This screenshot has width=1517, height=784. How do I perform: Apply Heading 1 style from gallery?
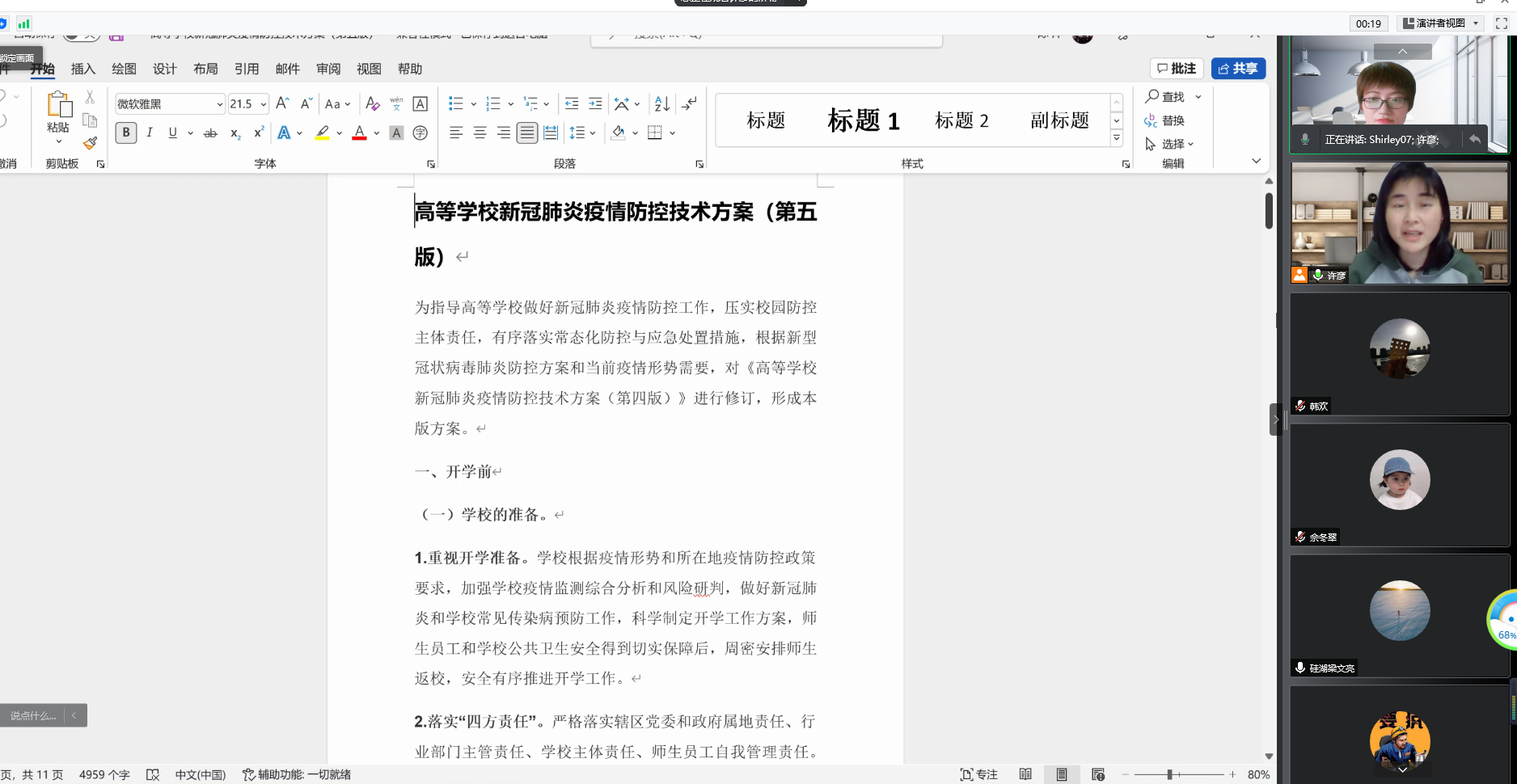(863, 120)
